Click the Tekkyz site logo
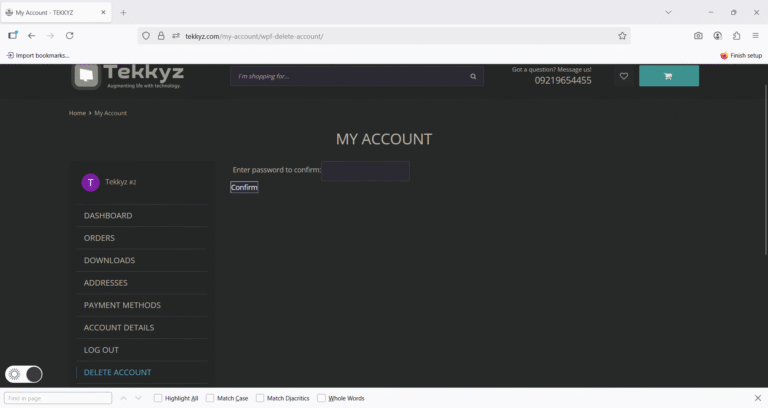Viewport: 768px width, 408px height. pyautogui.click(x=128, y=76)
